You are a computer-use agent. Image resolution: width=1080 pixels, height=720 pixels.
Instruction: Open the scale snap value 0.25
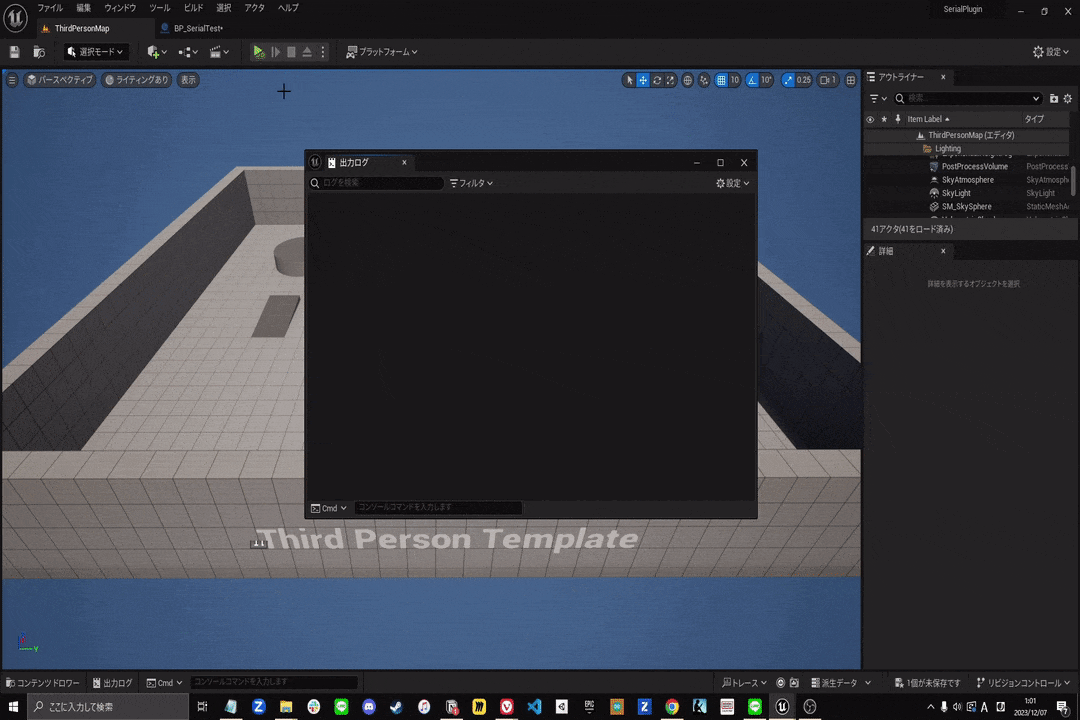point(804,80)
